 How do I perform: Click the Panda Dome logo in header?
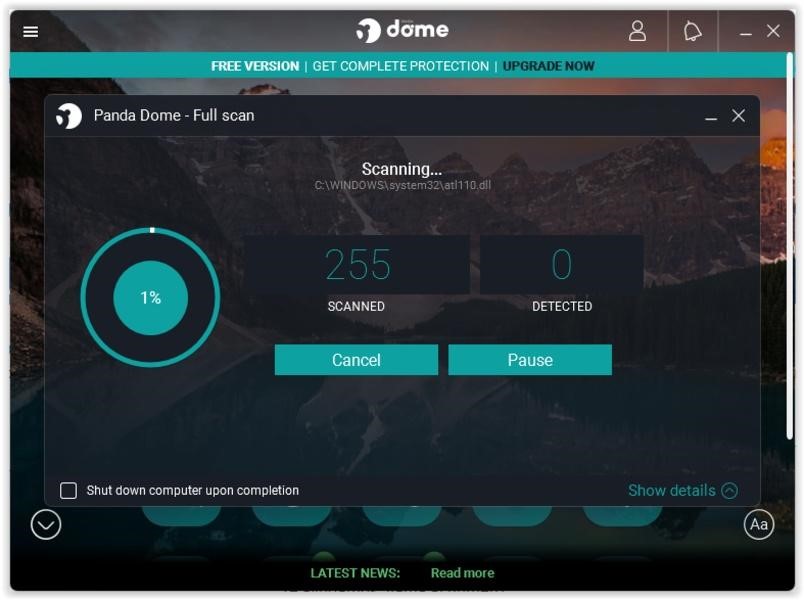[402, 30]
